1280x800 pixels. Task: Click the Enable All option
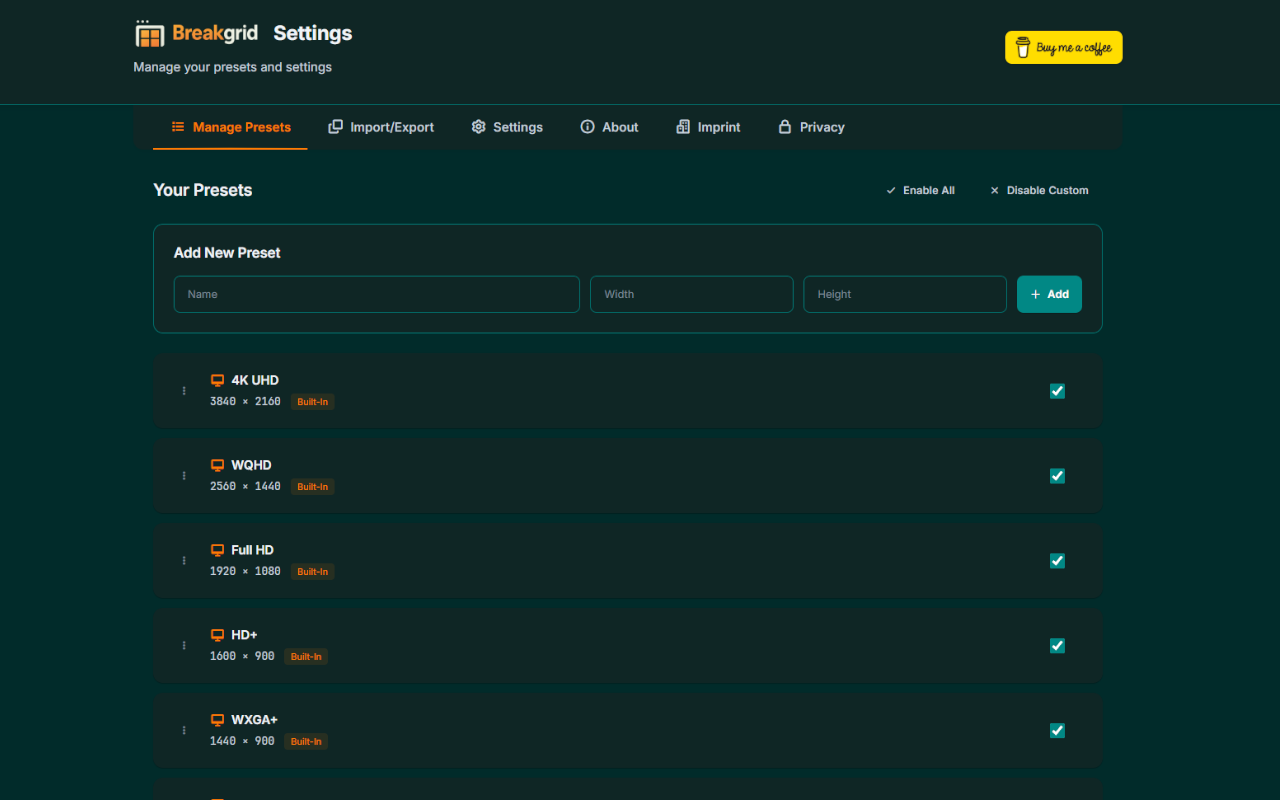point(920,190)
